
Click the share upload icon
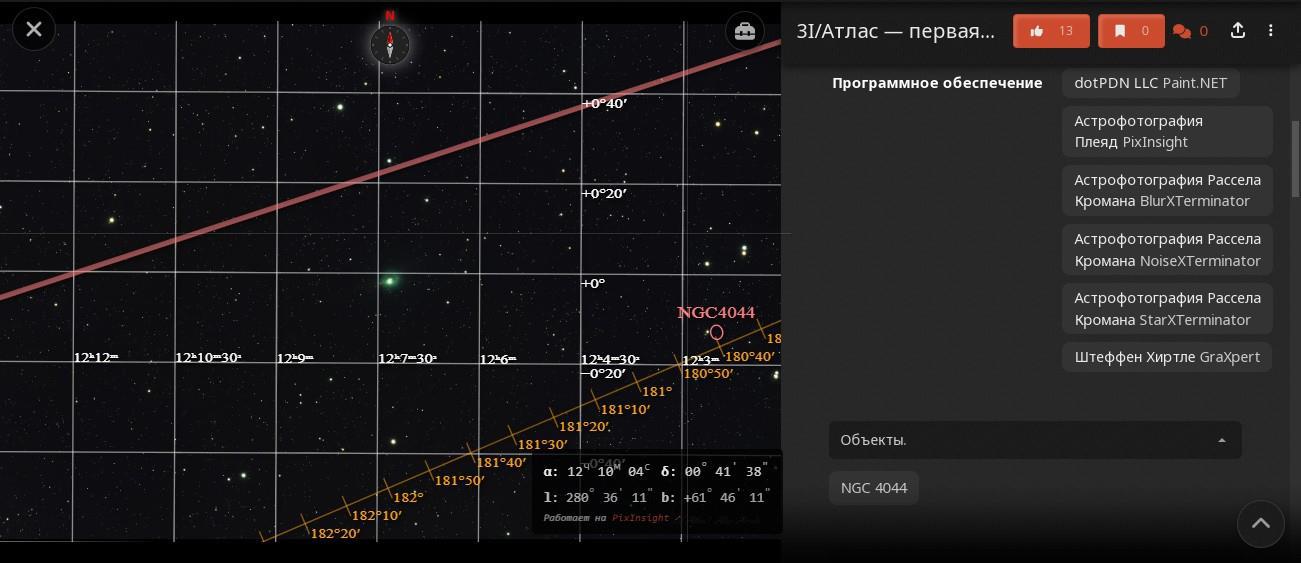pos(1238,31)
